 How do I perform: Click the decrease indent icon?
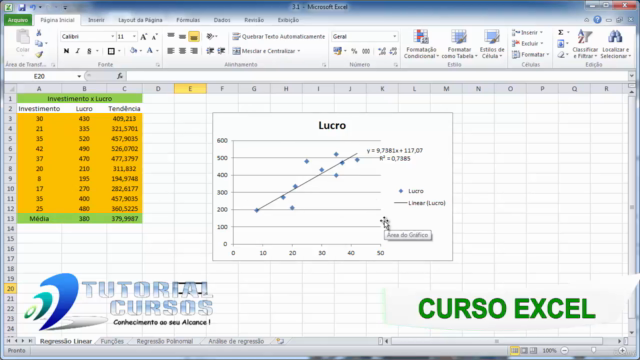tap(210, 51)
